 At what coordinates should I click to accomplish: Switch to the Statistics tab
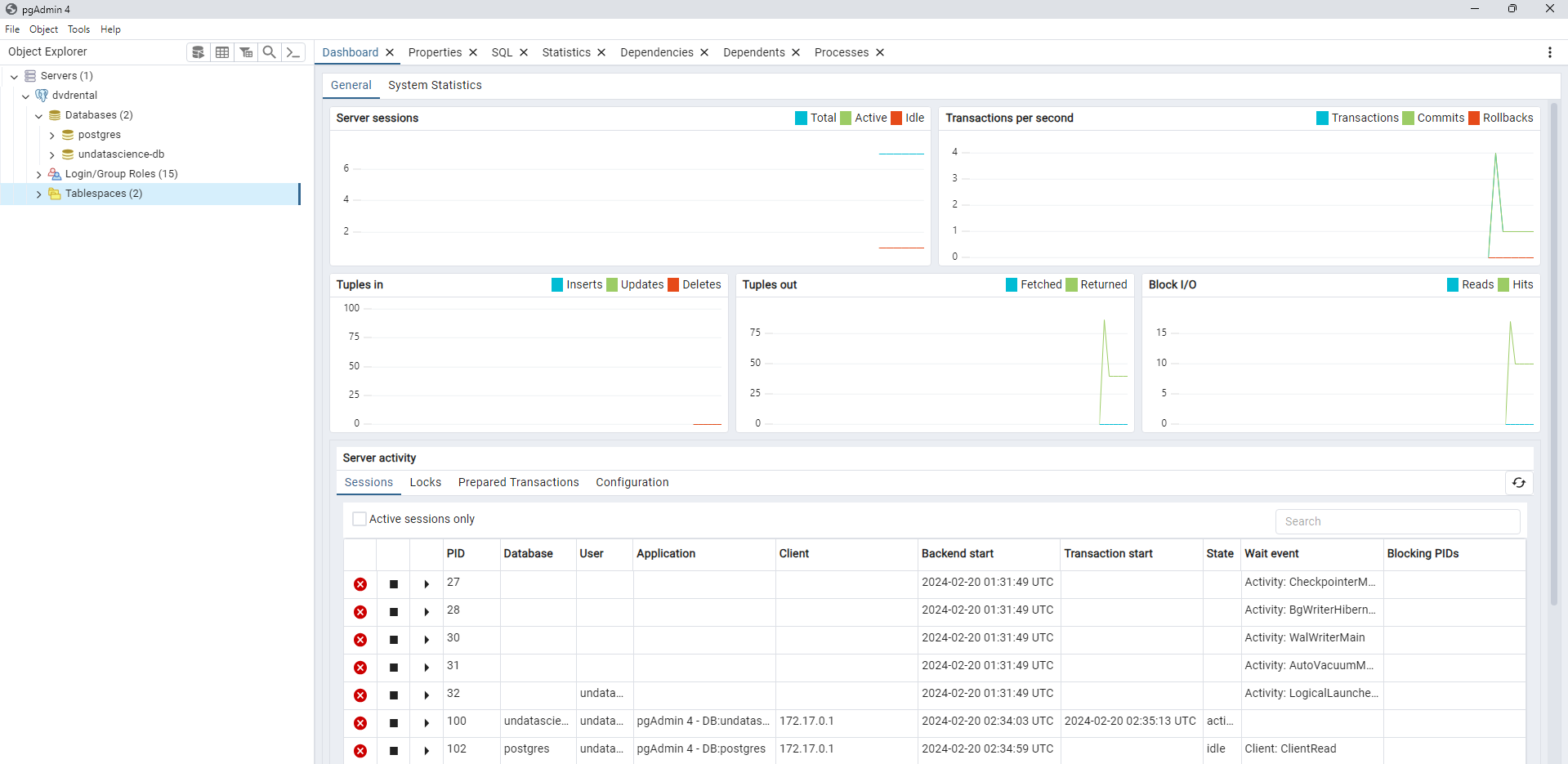click(566, 52)
